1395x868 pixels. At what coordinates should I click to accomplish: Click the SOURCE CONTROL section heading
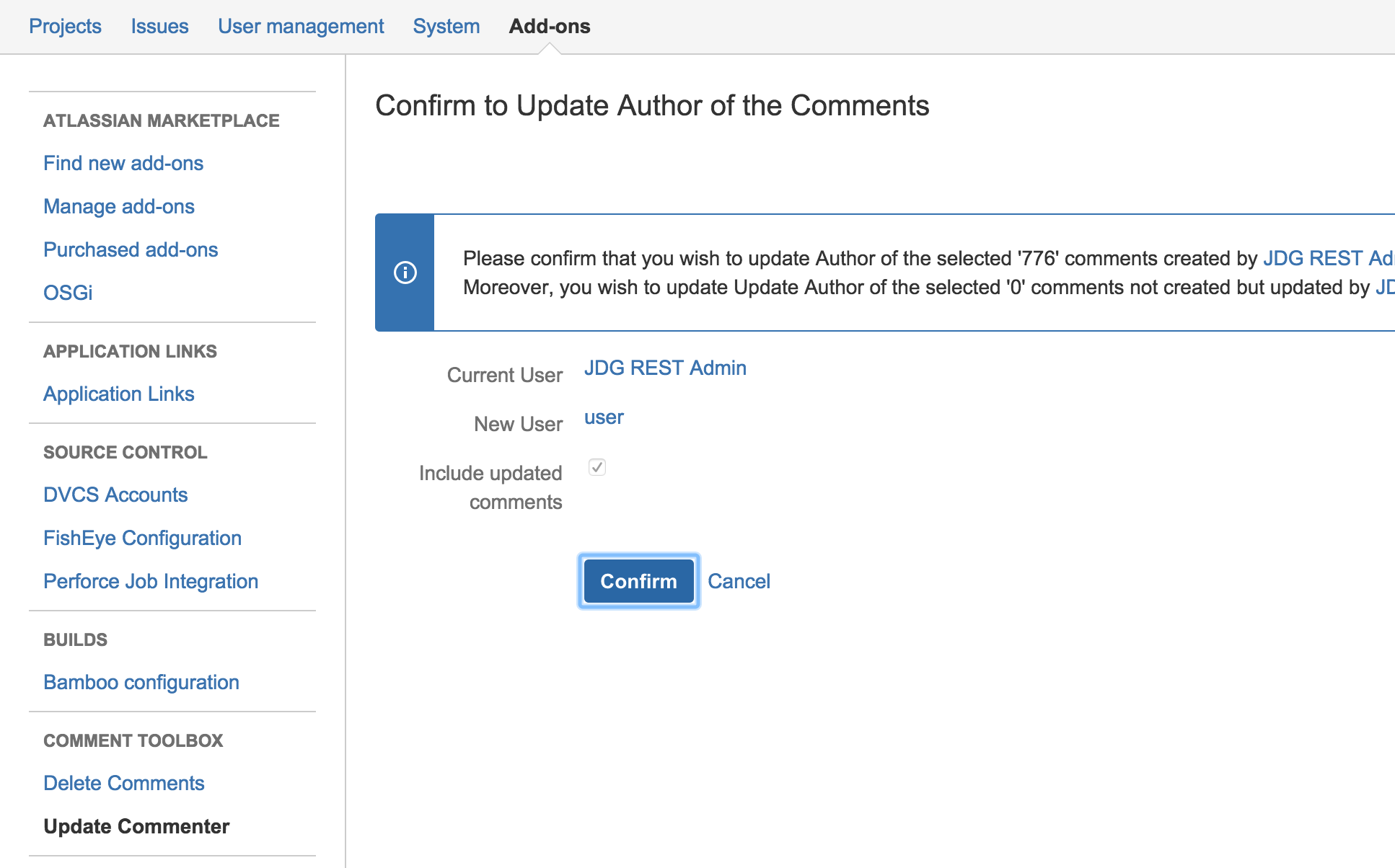tap(126, 452)
